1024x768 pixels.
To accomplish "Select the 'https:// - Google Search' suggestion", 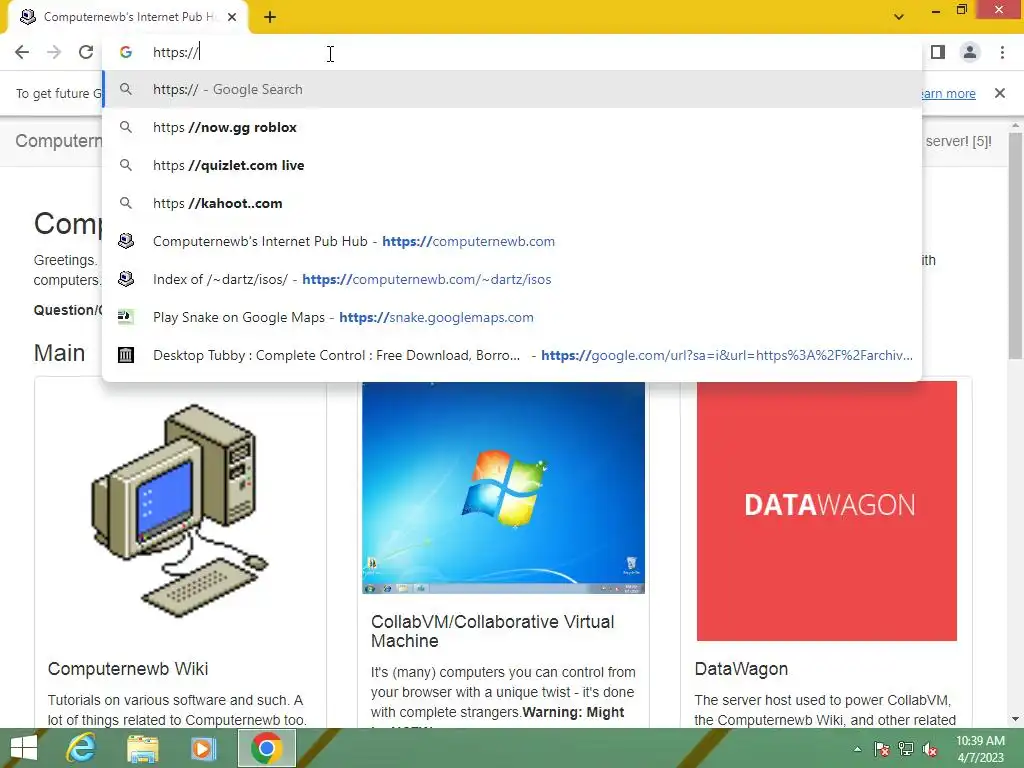I will click(x=512, y=89).
